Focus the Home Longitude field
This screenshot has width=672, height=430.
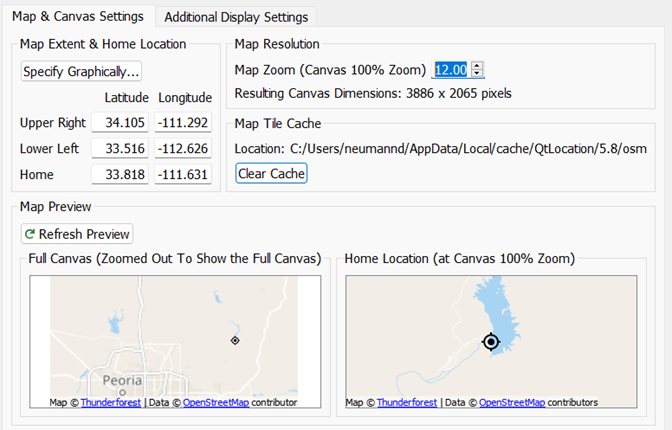tap(184, 175)
